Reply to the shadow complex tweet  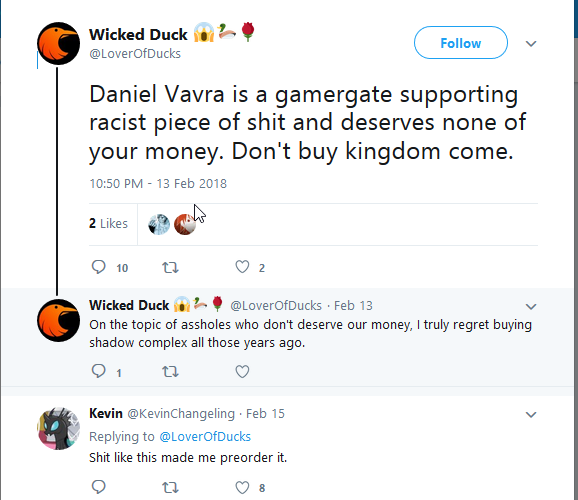coord(98,371)
